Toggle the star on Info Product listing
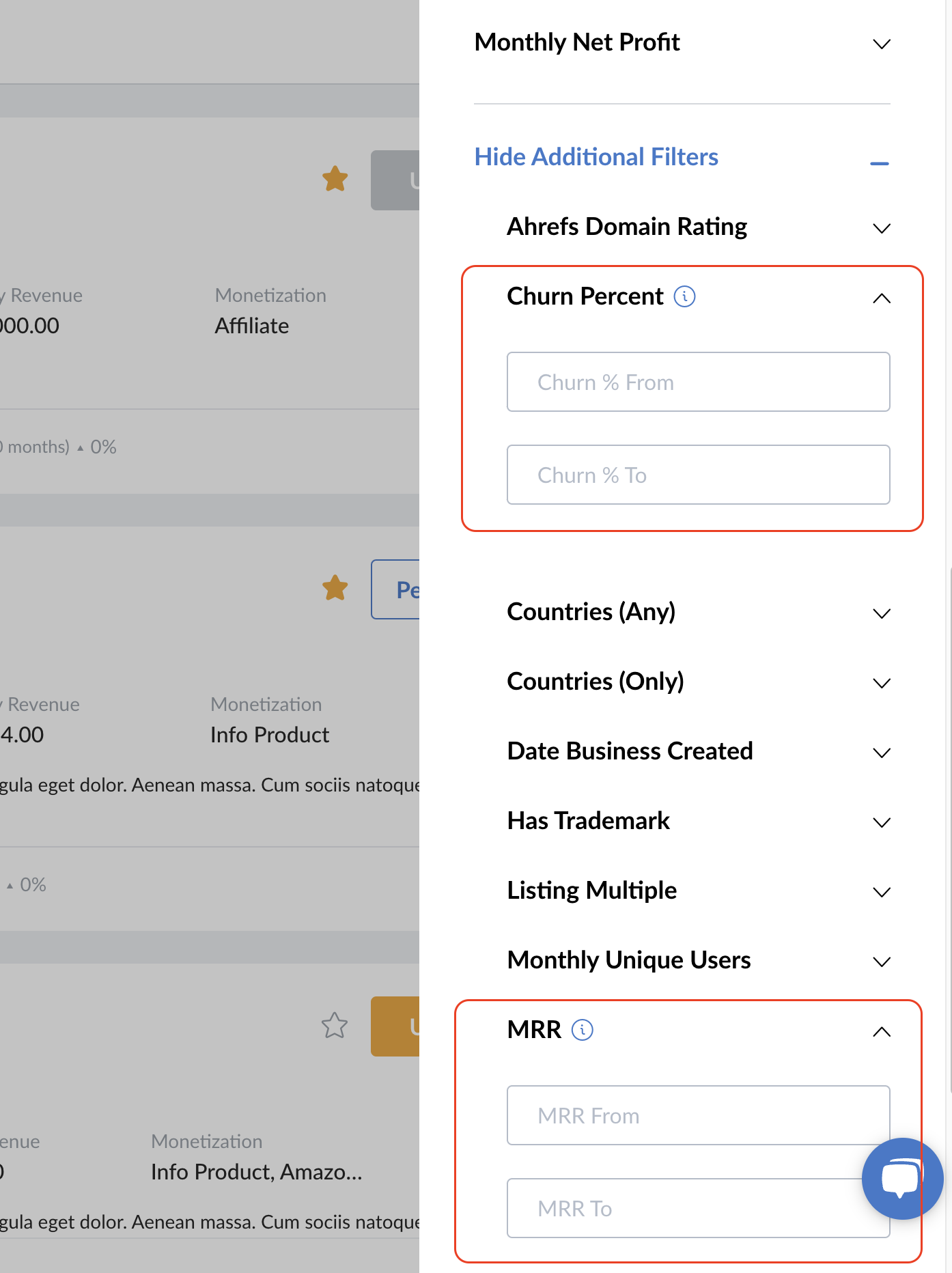 (335, 588)
